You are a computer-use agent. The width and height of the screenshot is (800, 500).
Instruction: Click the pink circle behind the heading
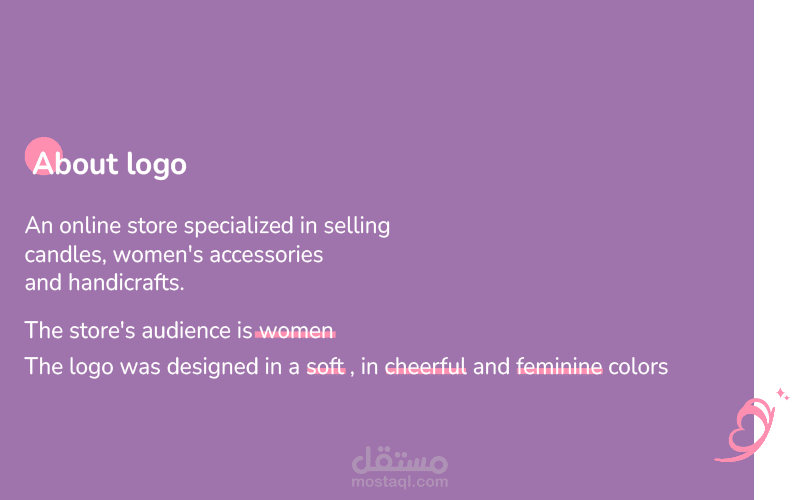[41, 153]
